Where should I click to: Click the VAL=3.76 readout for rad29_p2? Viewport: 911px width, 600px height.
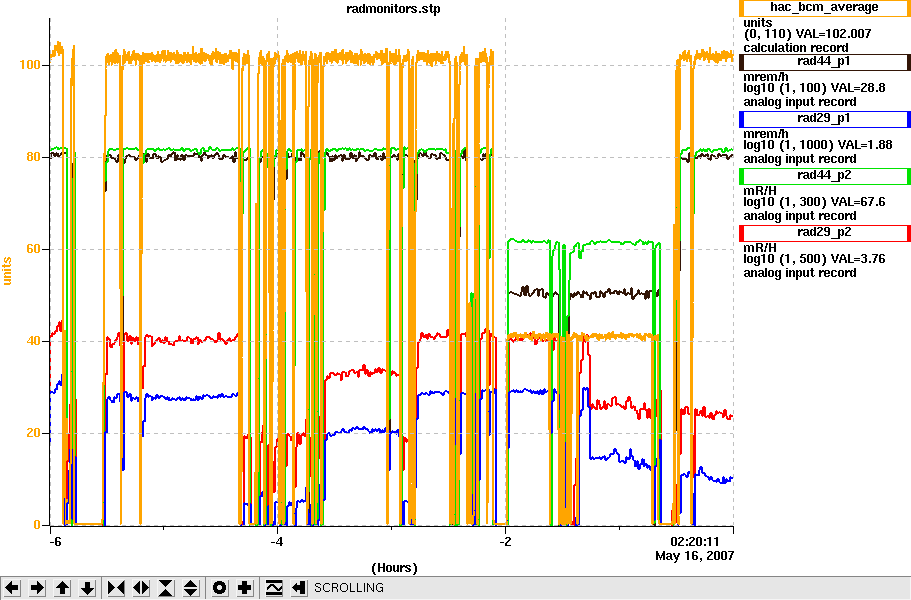pyautogui.click(x=858, y=259)
